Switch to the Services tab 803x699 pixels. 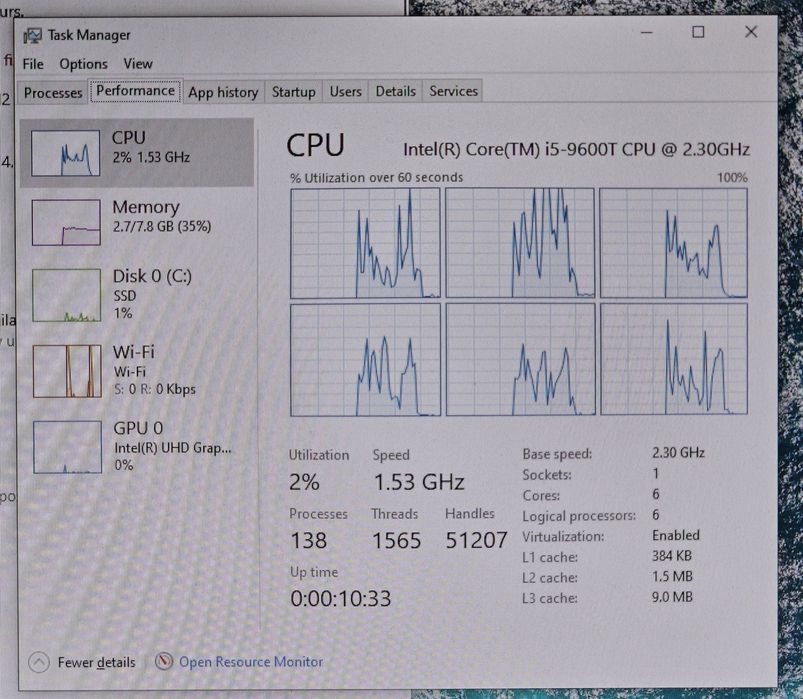453,91
